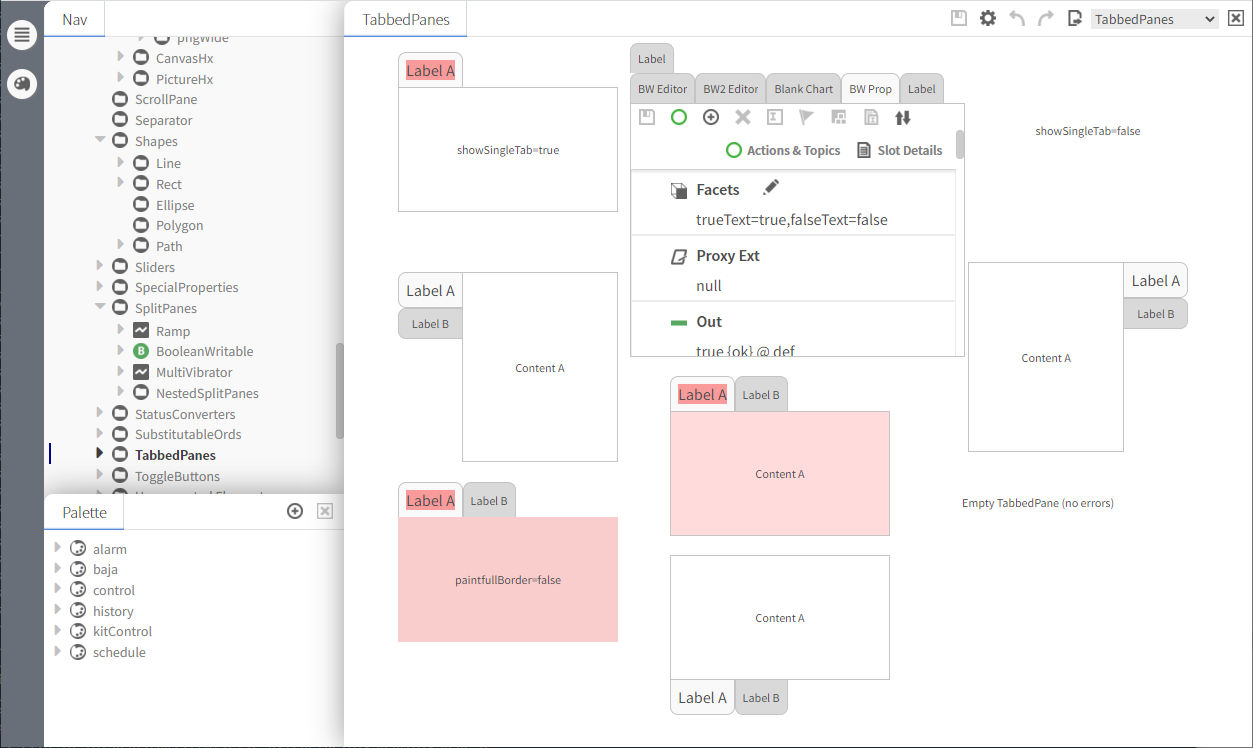Viewport: 1253px width, 748px height.
Task: Click Label A tab above showSingleTab=true
Action: pos(430,70)
